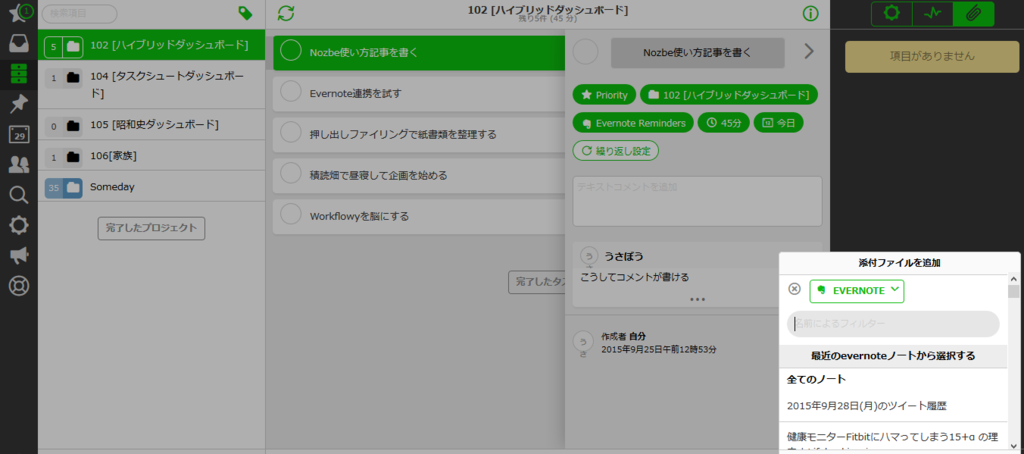Click the テキストコメントを追加 comment box

(x=697, y=201)
